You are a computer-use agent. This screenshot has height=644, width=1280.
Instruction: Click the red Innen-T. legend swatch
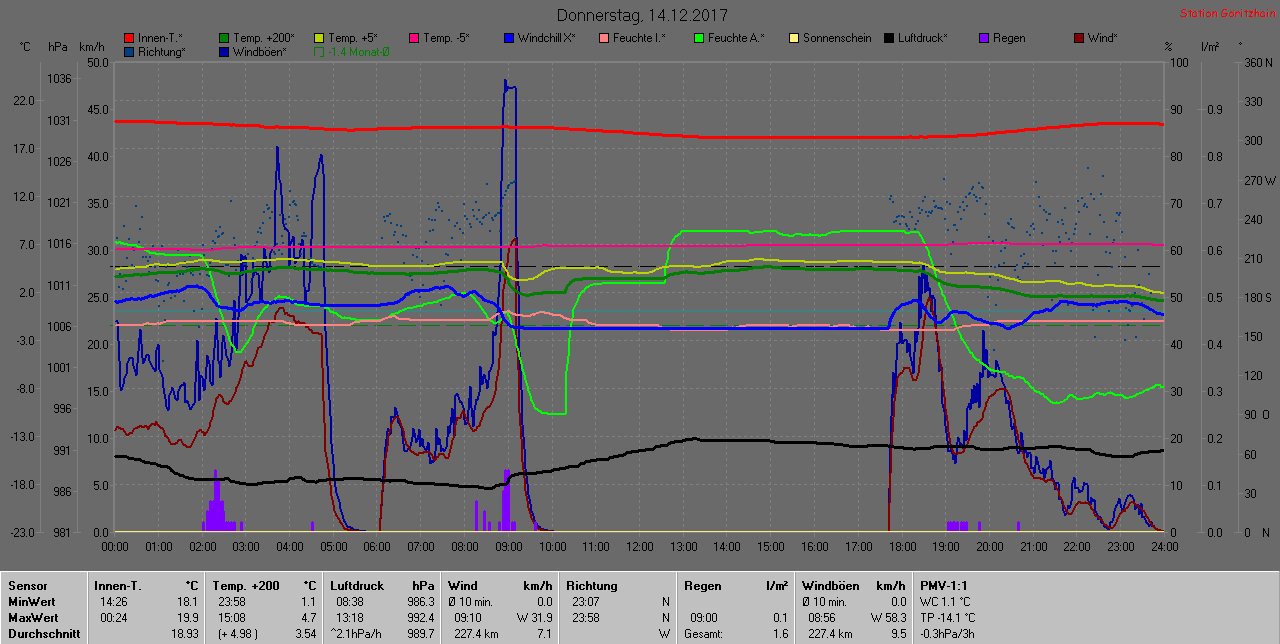[x=130, y=38]
